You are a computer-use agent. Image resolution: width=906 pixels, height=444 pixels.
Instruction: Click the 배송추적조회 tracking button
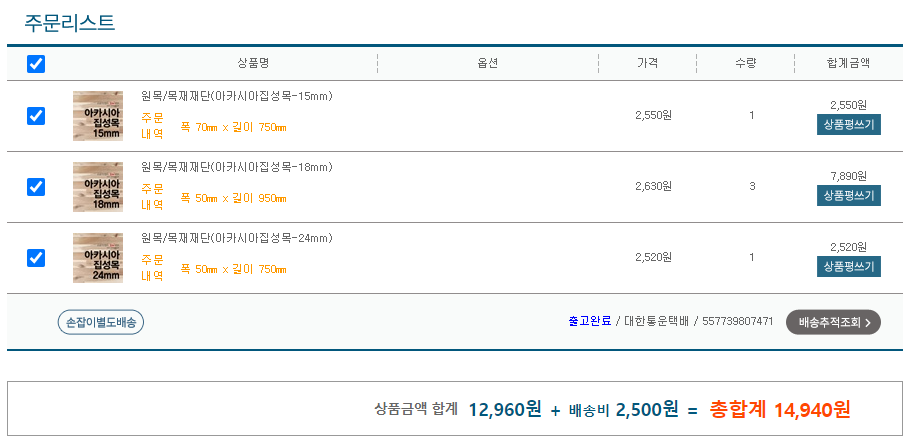coord(833,322)
